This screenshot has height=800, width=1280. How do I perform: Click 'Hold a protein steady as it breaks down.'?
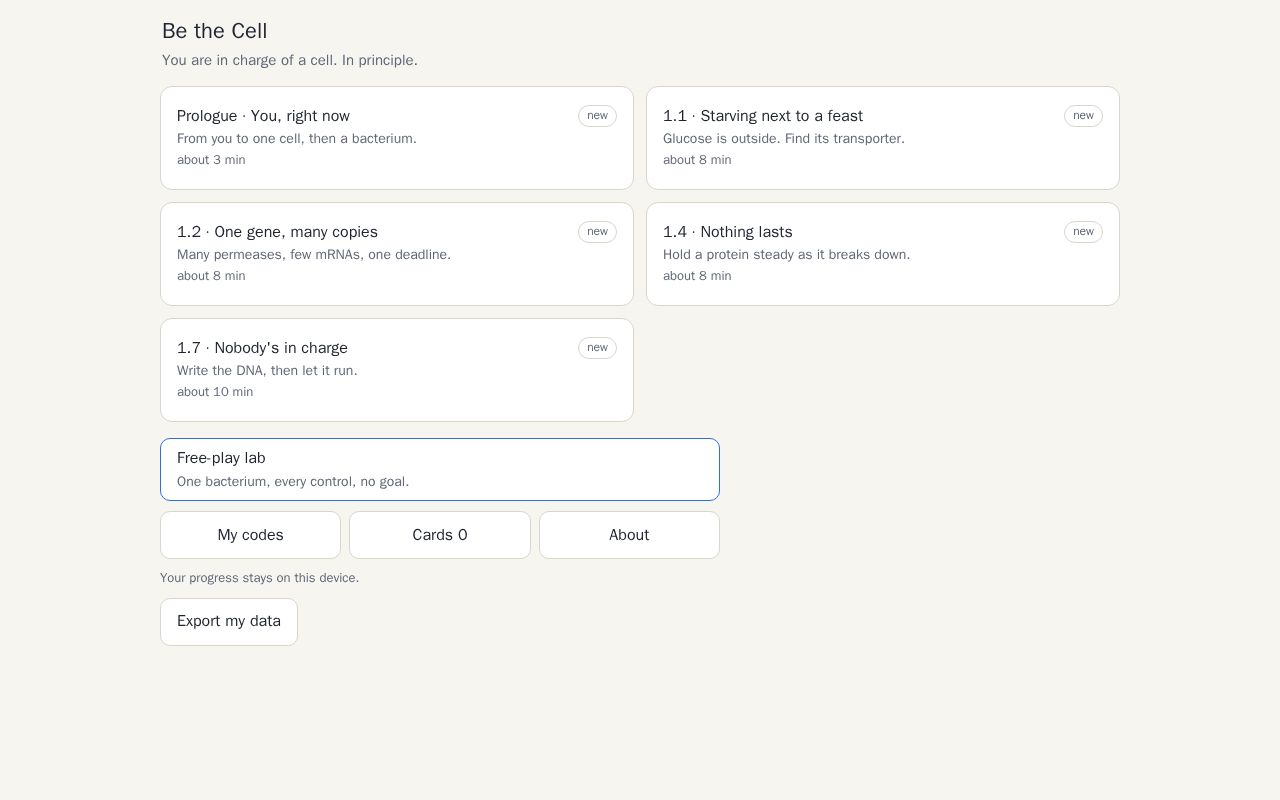[787, 255]
